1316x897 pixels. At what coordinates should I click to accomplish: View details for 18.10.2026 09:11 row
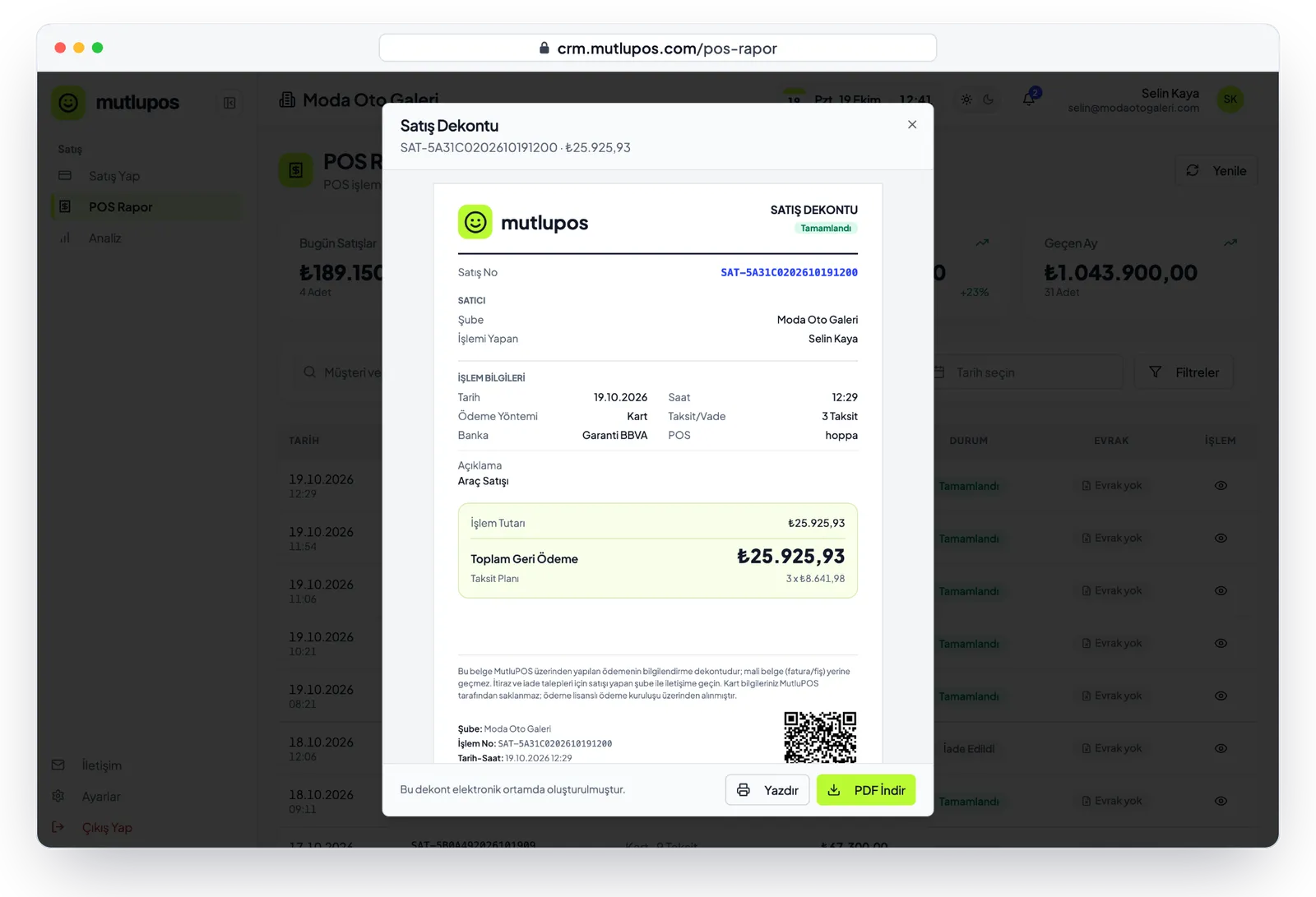[1221, 802]
